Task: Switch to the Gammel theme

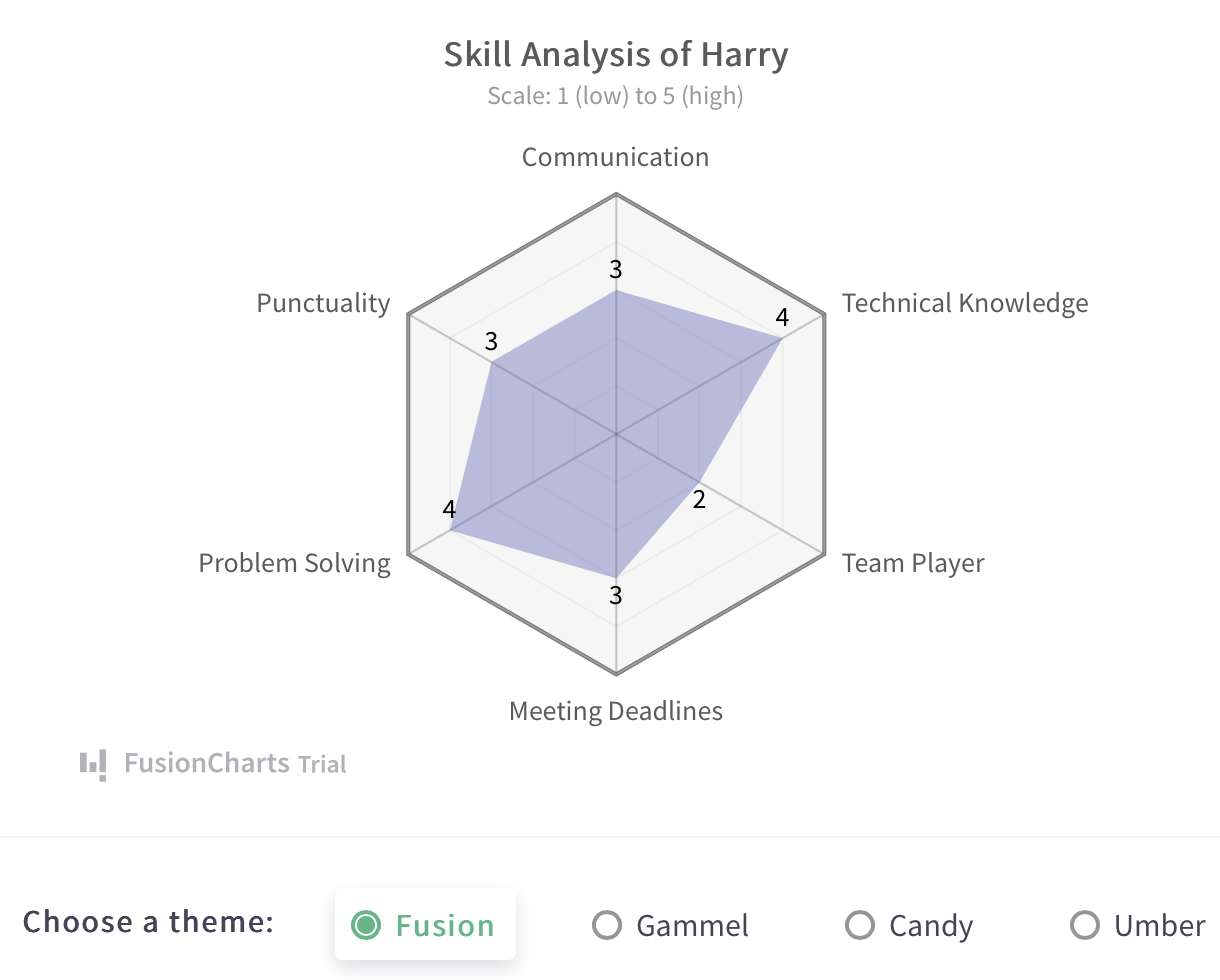Action: tap(607, 925)
